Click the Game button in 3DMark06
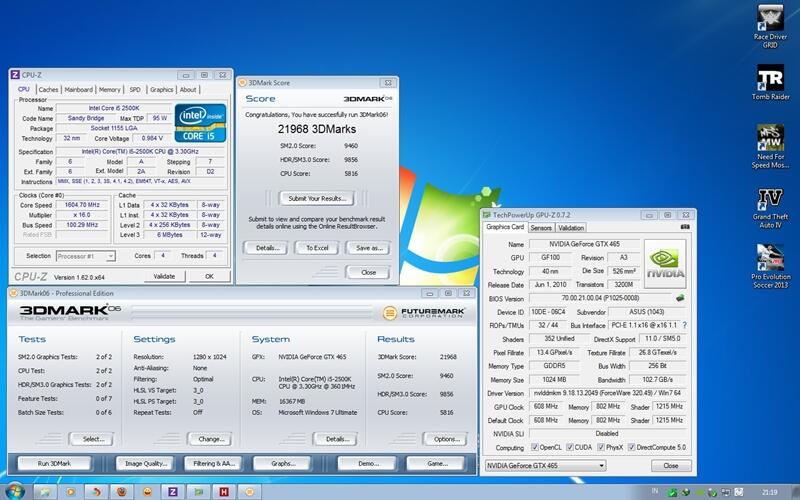This screenshot has height=500, width=800. coord(437,463)
